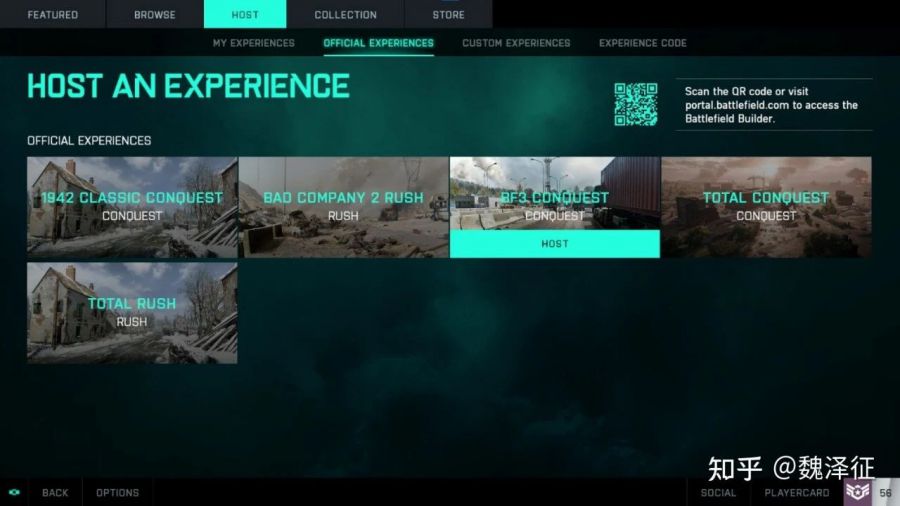Click the green eye icon in bottom bar
The height and width of the screenshot is (506, 900).
point(14,492)
